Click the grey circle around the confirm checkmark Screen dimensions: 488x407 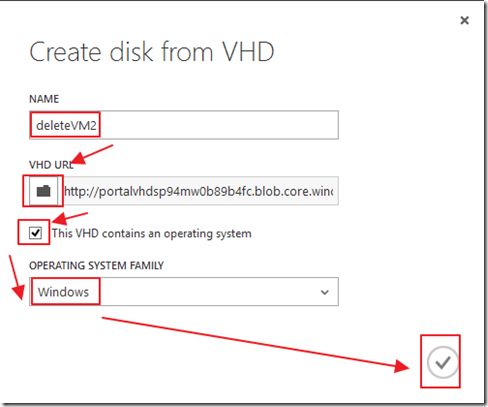pos(443,362)
